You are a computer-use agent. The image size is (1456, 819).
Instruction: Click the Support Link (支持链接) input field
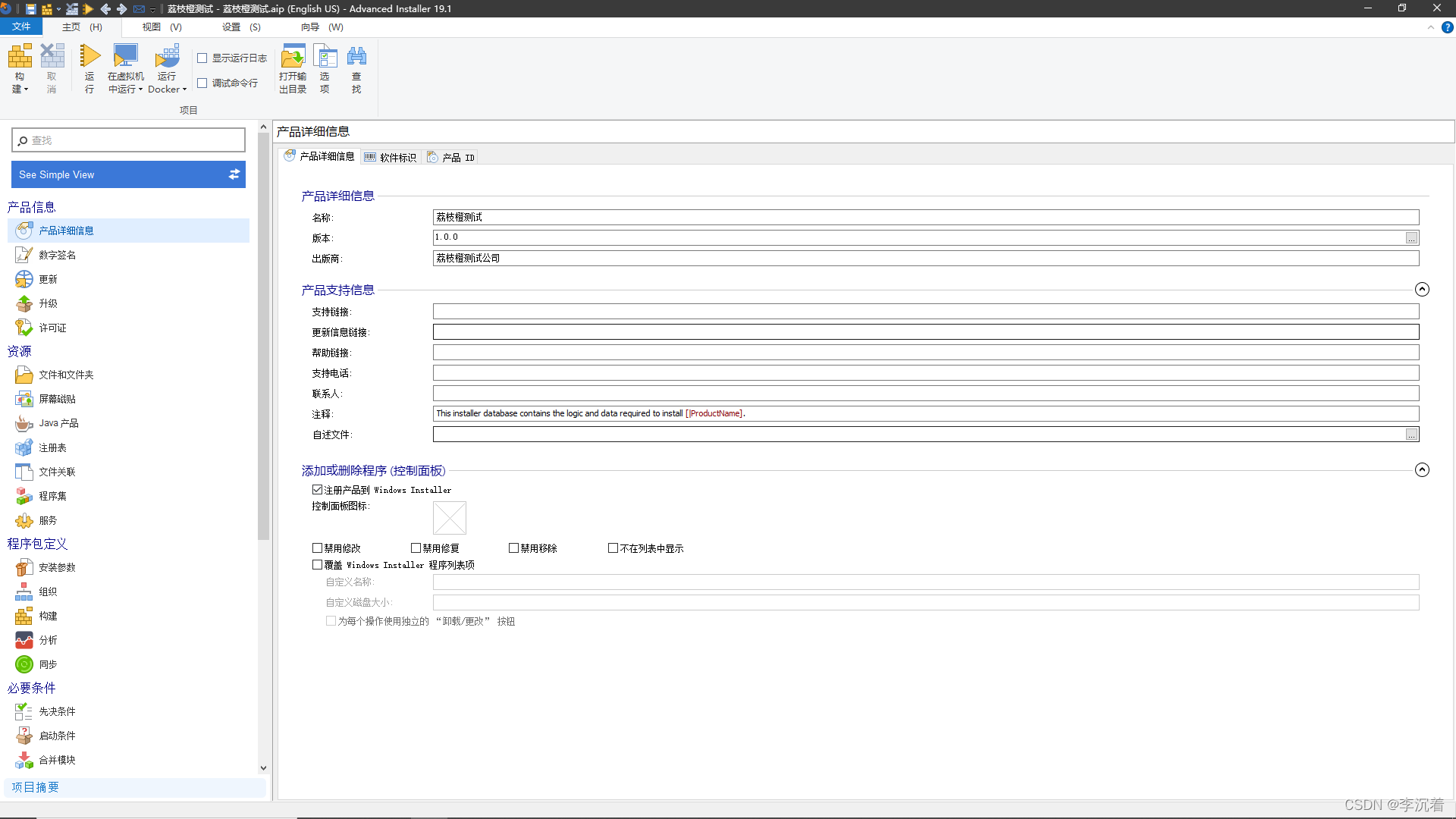click(925, 312)
